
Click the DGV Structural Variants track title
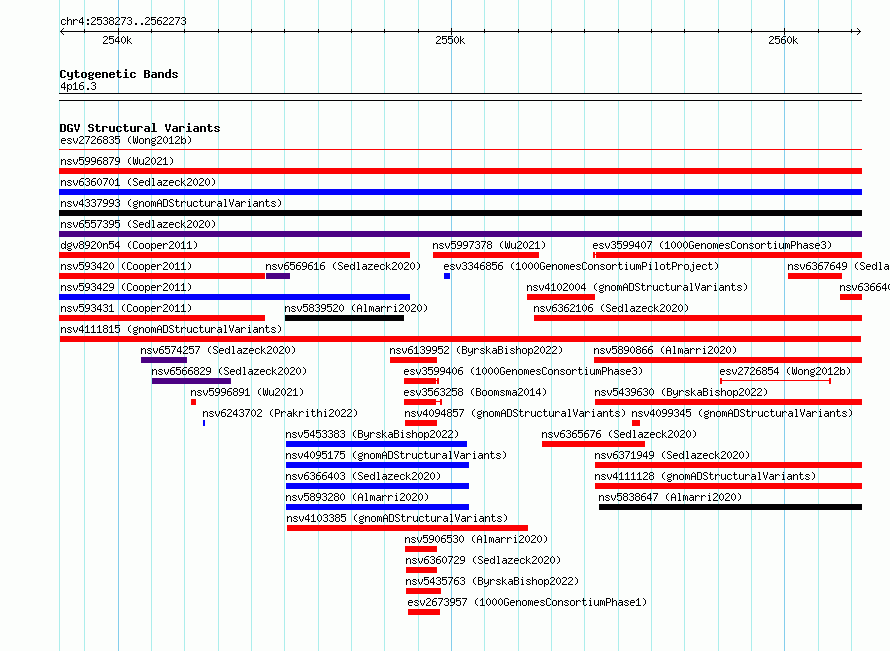(x=140, y=128)
